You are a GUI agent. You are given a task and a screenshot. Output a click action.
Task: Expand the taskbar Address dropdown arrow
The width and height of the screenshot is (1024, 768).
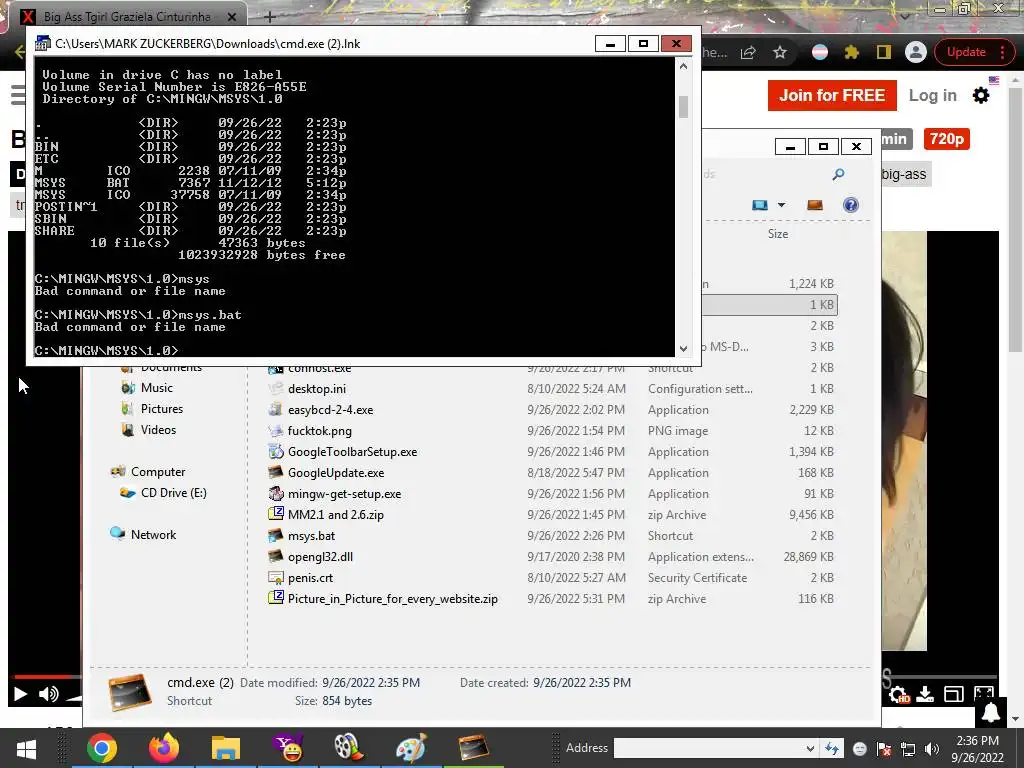tap(810, 748)
